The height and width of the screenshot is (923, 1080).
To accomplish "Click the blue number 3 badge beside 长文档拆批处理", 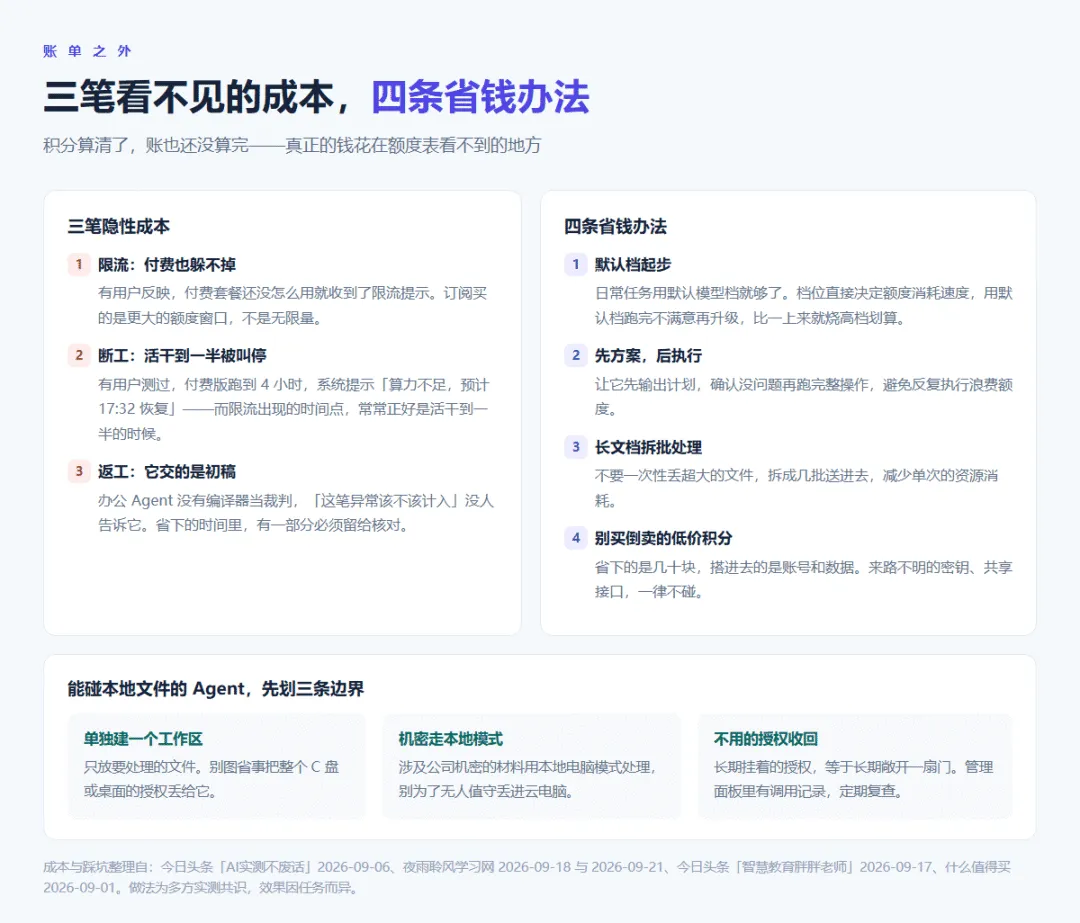I will 576,446.
